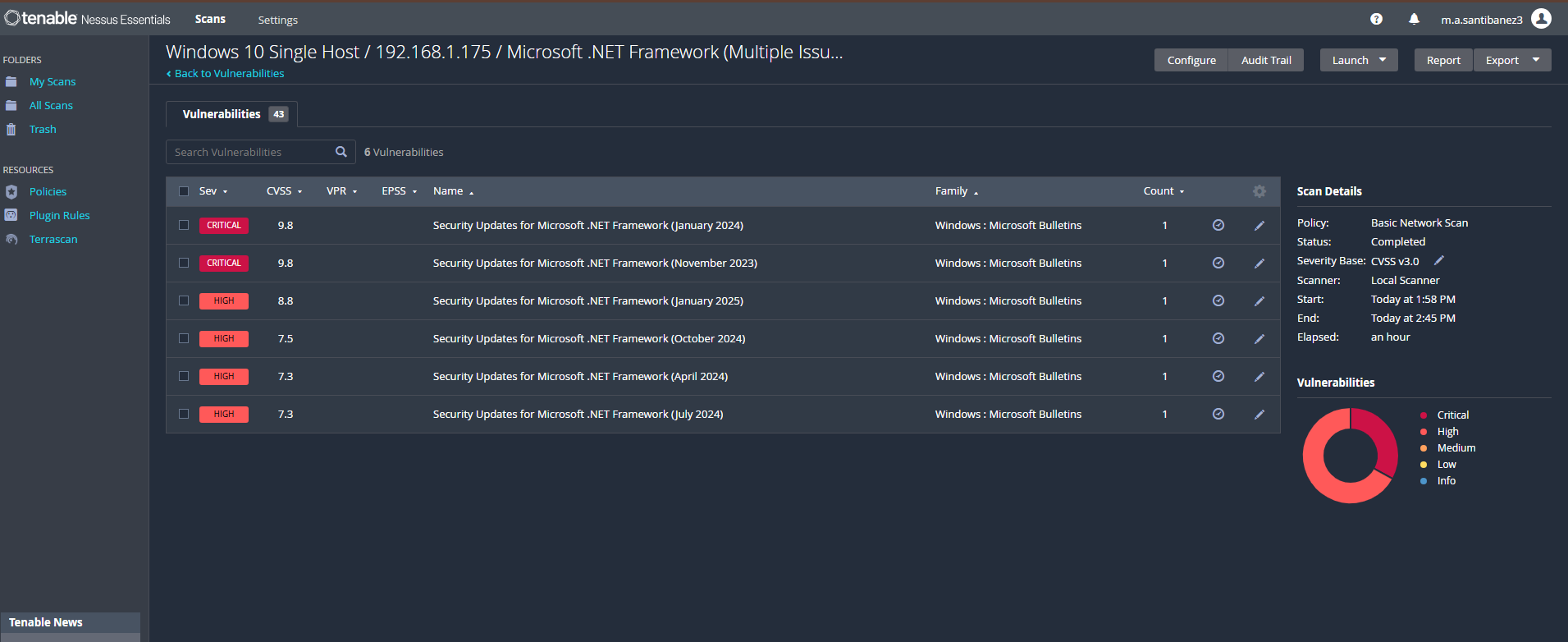Check the box for November 2023 update row
This screenshot has width=1568, height=642.
click(184, 263)
